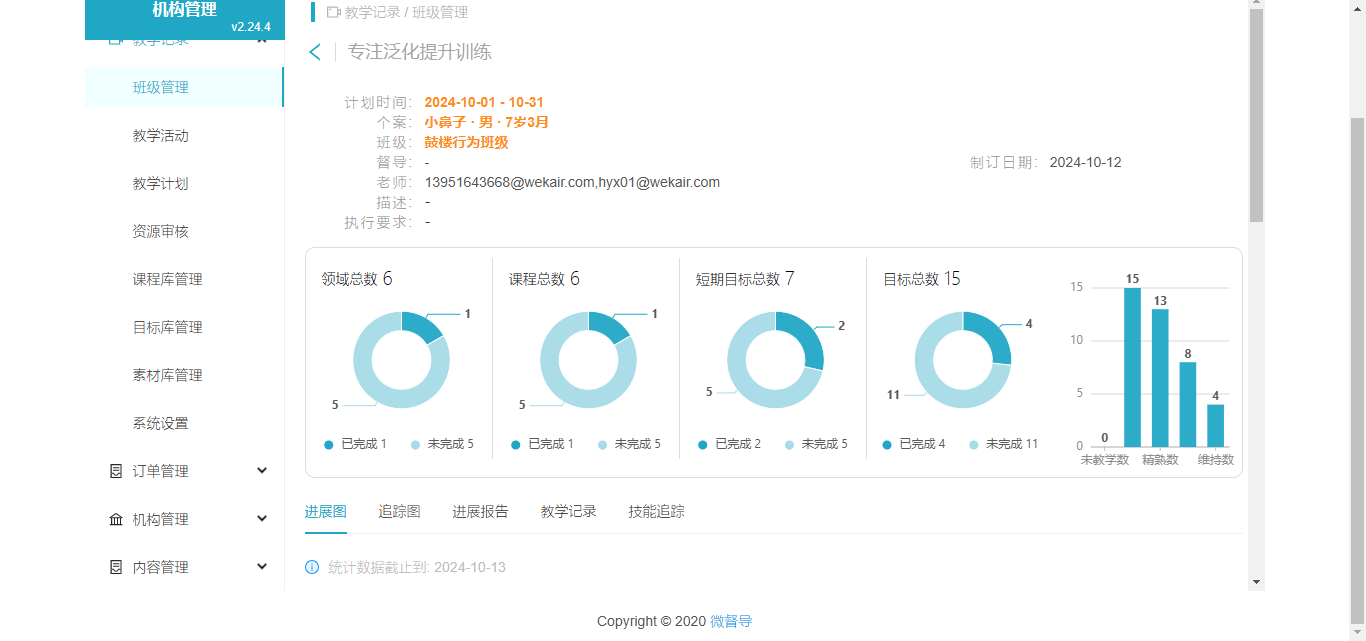Click the version label v2.24.4
The image size is (1366, 641).
click(250, 27)
